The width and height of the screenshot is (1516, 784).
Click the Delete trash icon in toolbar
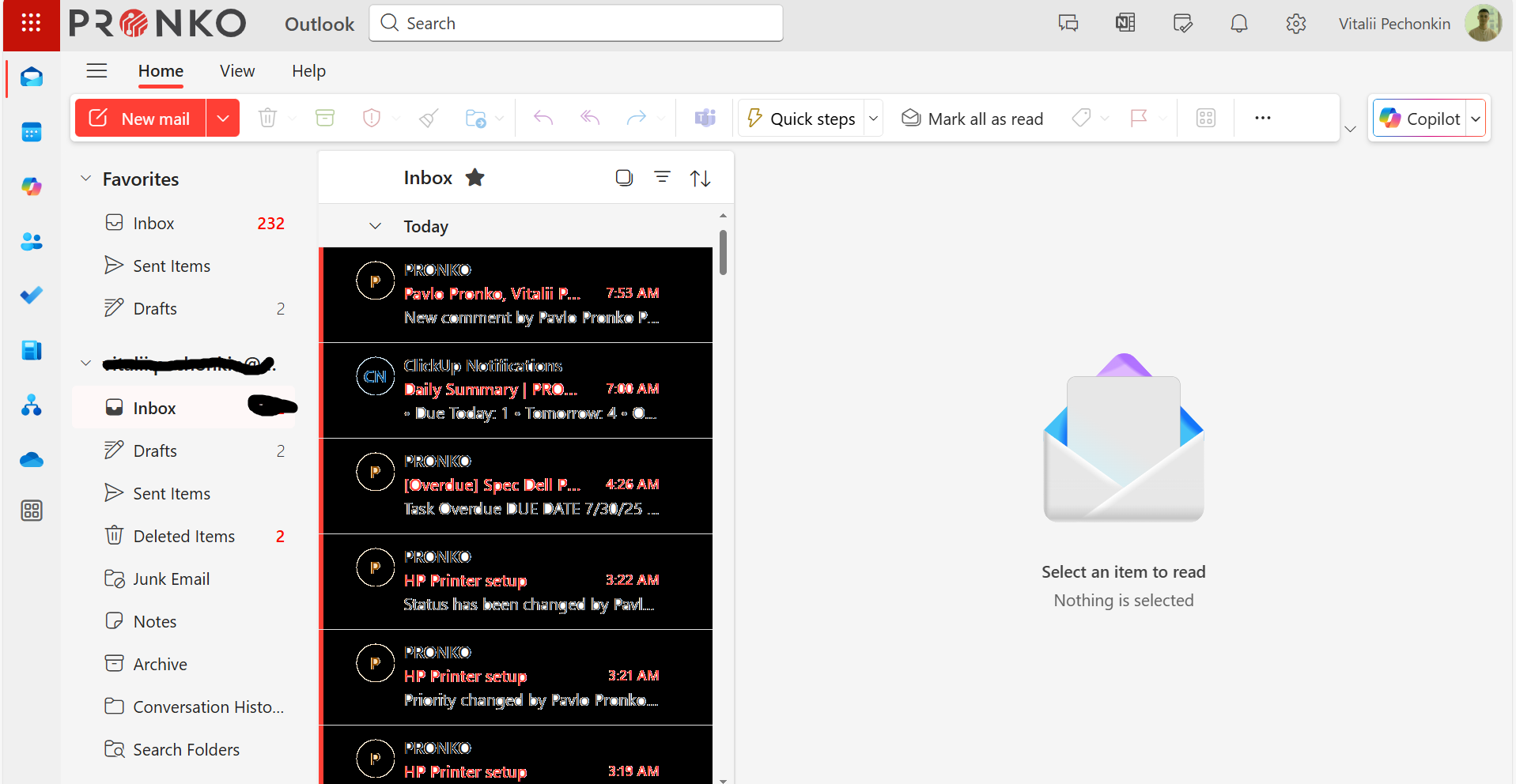coord(267,119)
